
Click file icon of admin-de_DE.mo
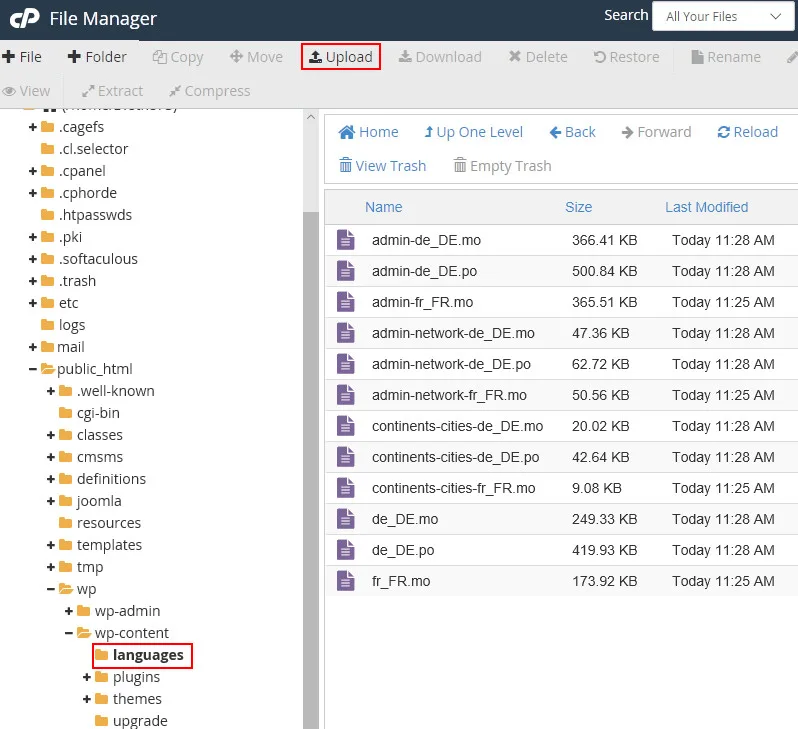[346, 240]
